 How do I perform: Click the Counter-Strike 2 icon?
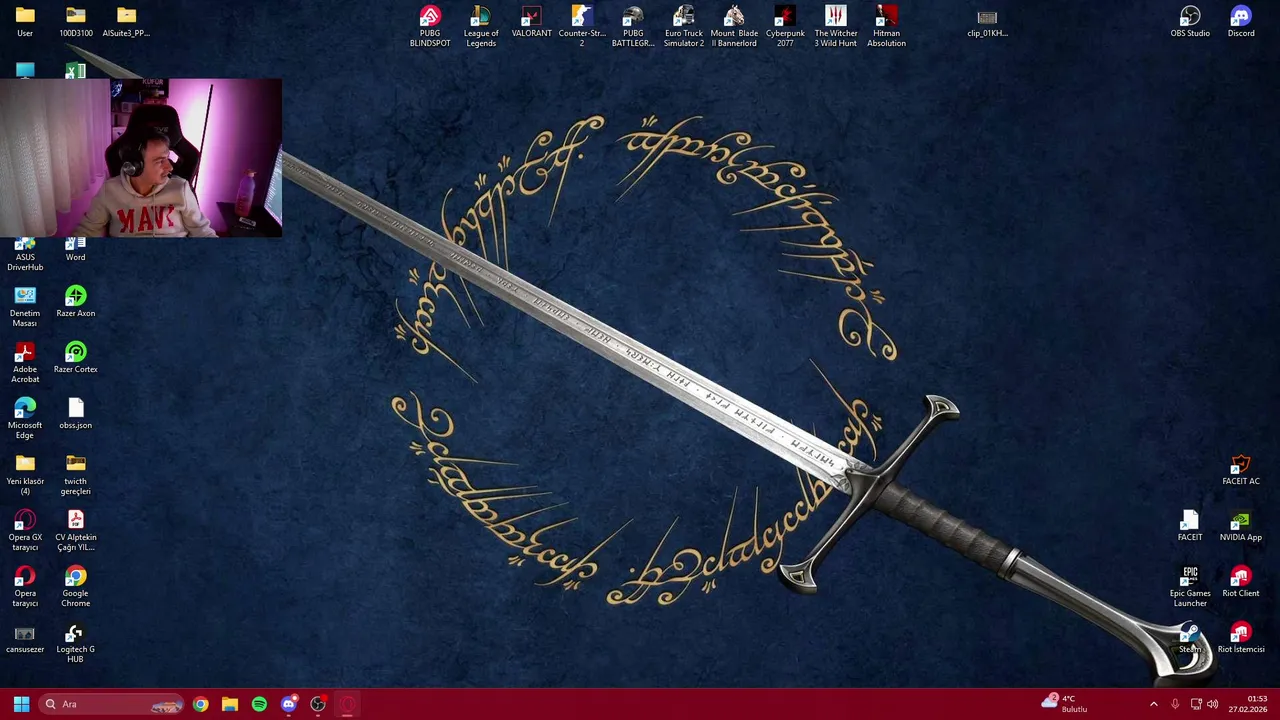click(582, 26)
